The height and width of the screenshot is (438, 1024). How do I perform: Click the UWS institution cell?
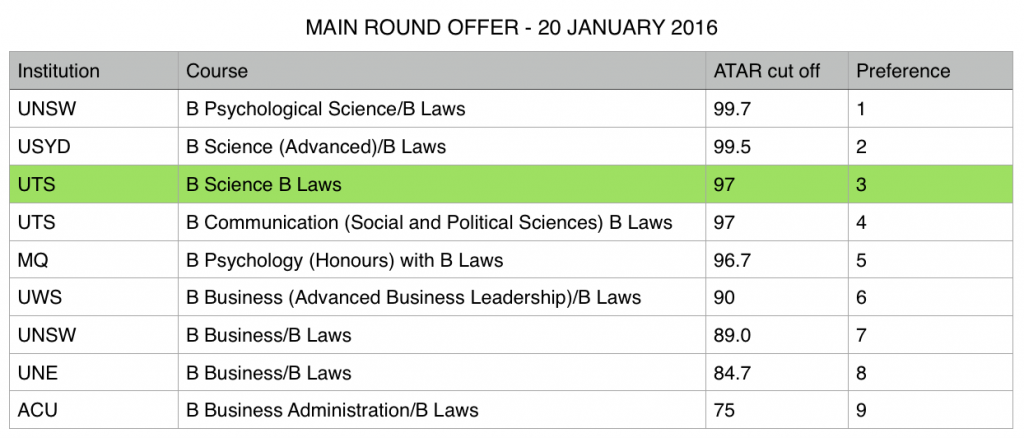click(x=39, y=297)
